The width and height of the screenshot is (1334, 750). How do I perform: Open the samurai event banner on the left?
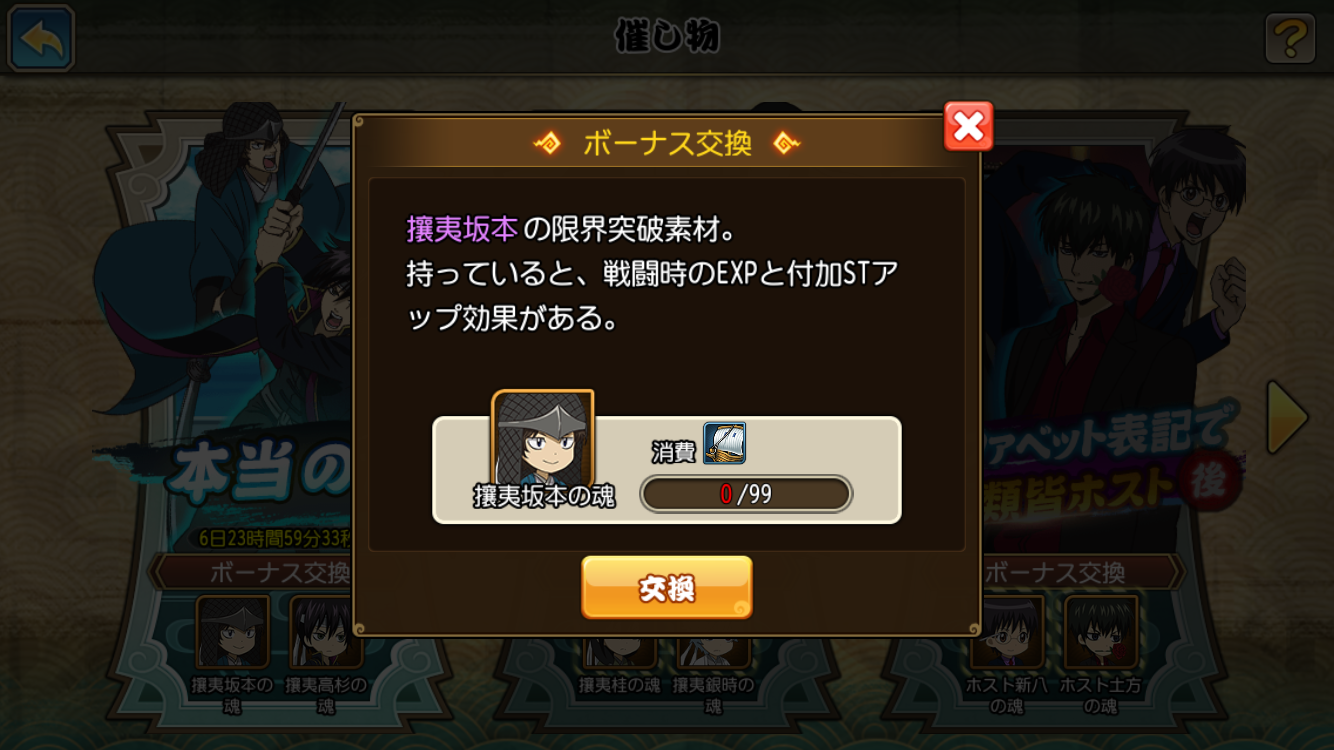pos(225,330)
